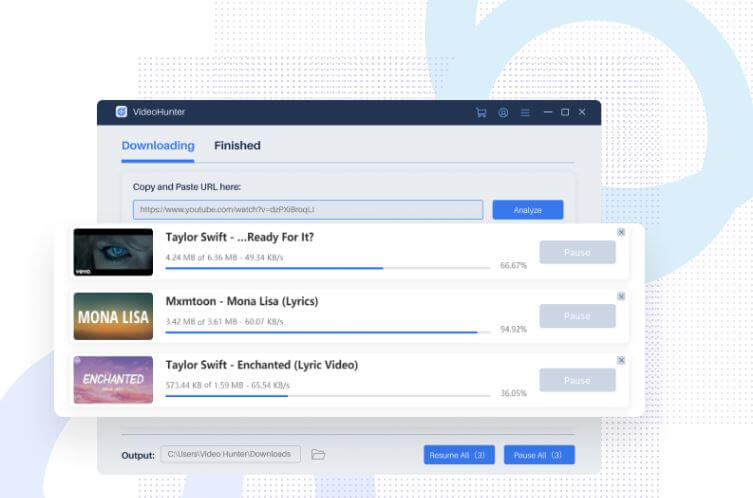Viewport: 753px width, 498px height.
Task: Click the VideoHunter app logo icon
Action: 121,112
